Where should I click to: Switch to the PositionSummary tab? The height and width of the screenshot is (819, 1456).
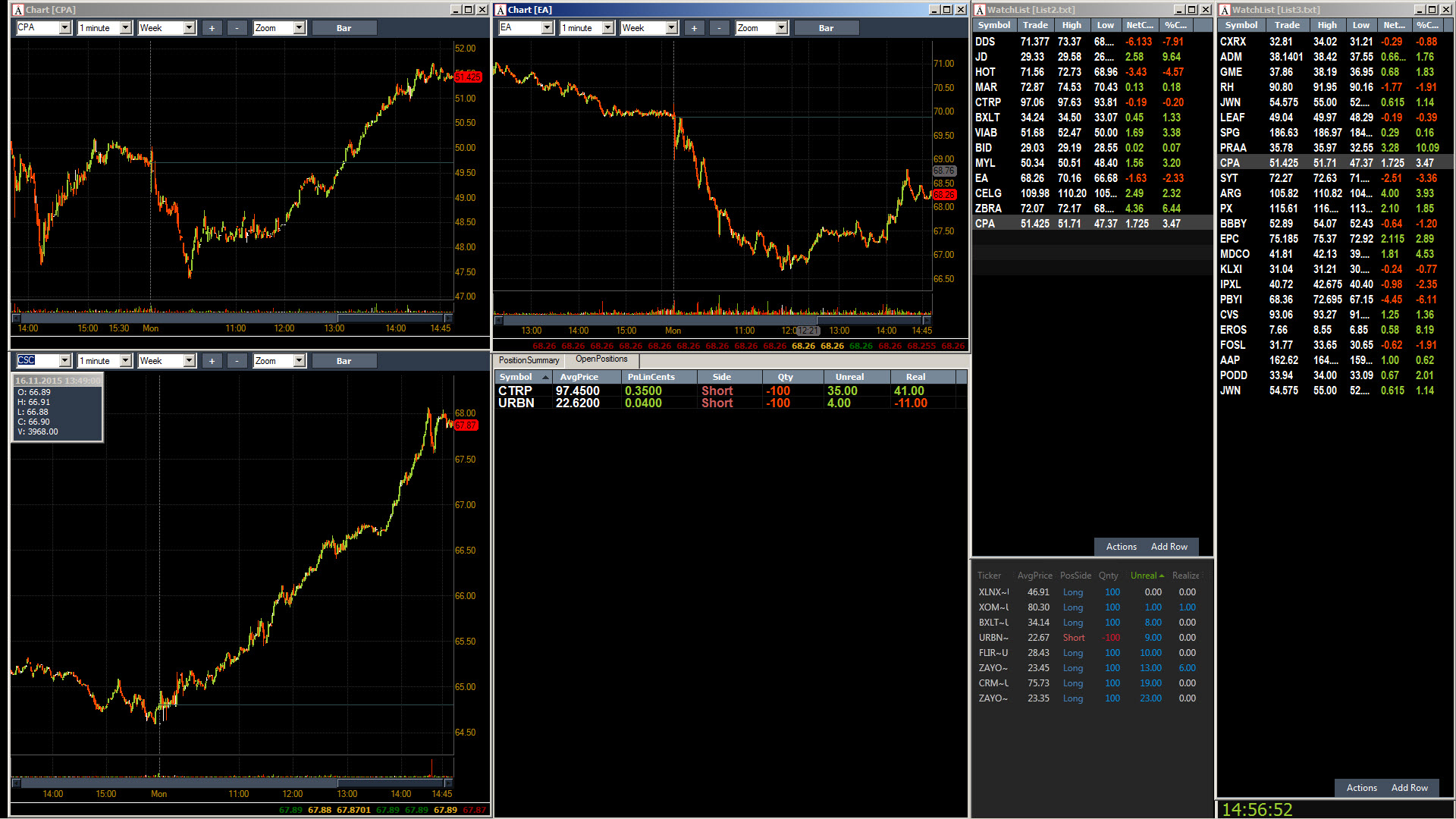(529, 360)
